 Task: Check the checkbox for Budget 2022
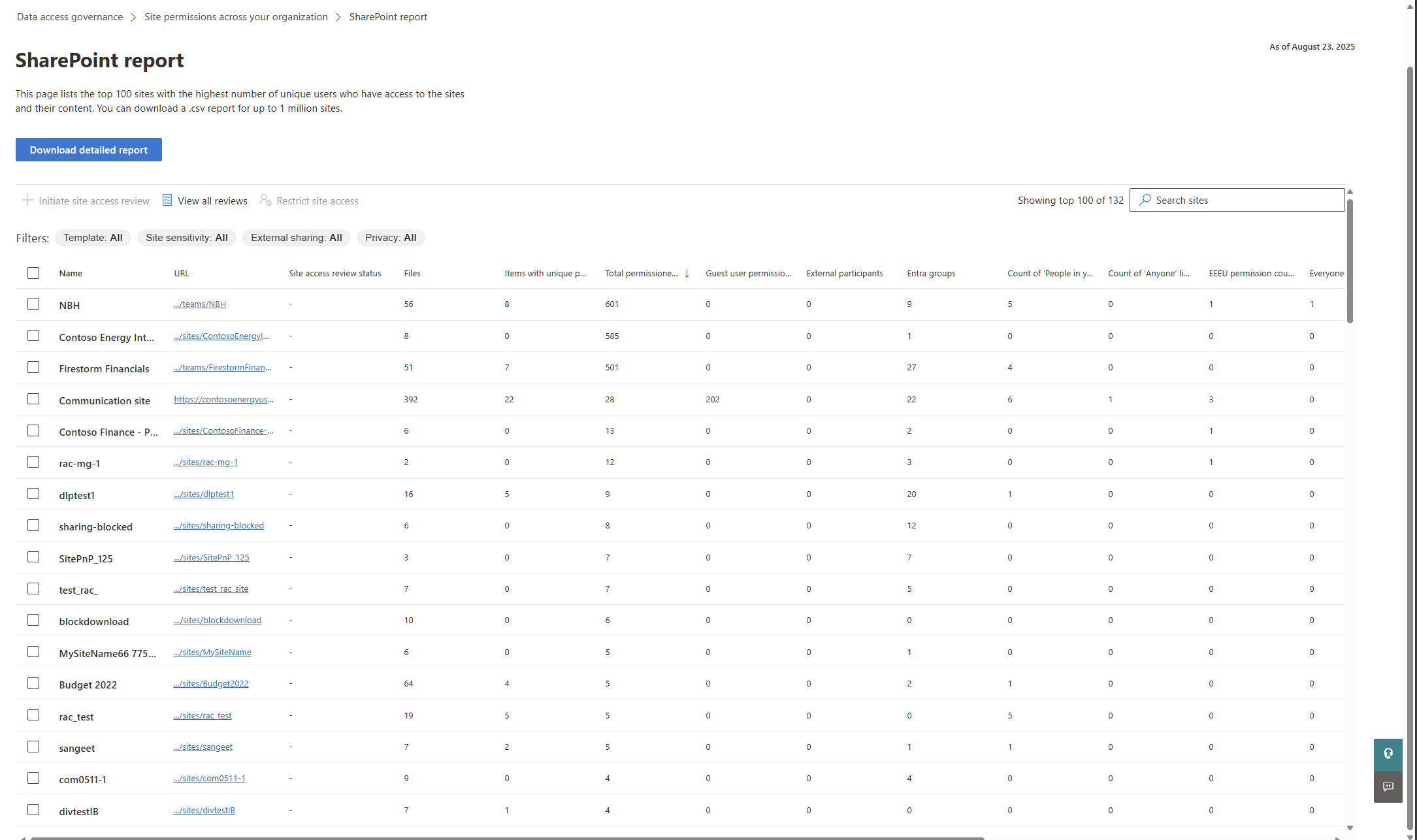33,683
